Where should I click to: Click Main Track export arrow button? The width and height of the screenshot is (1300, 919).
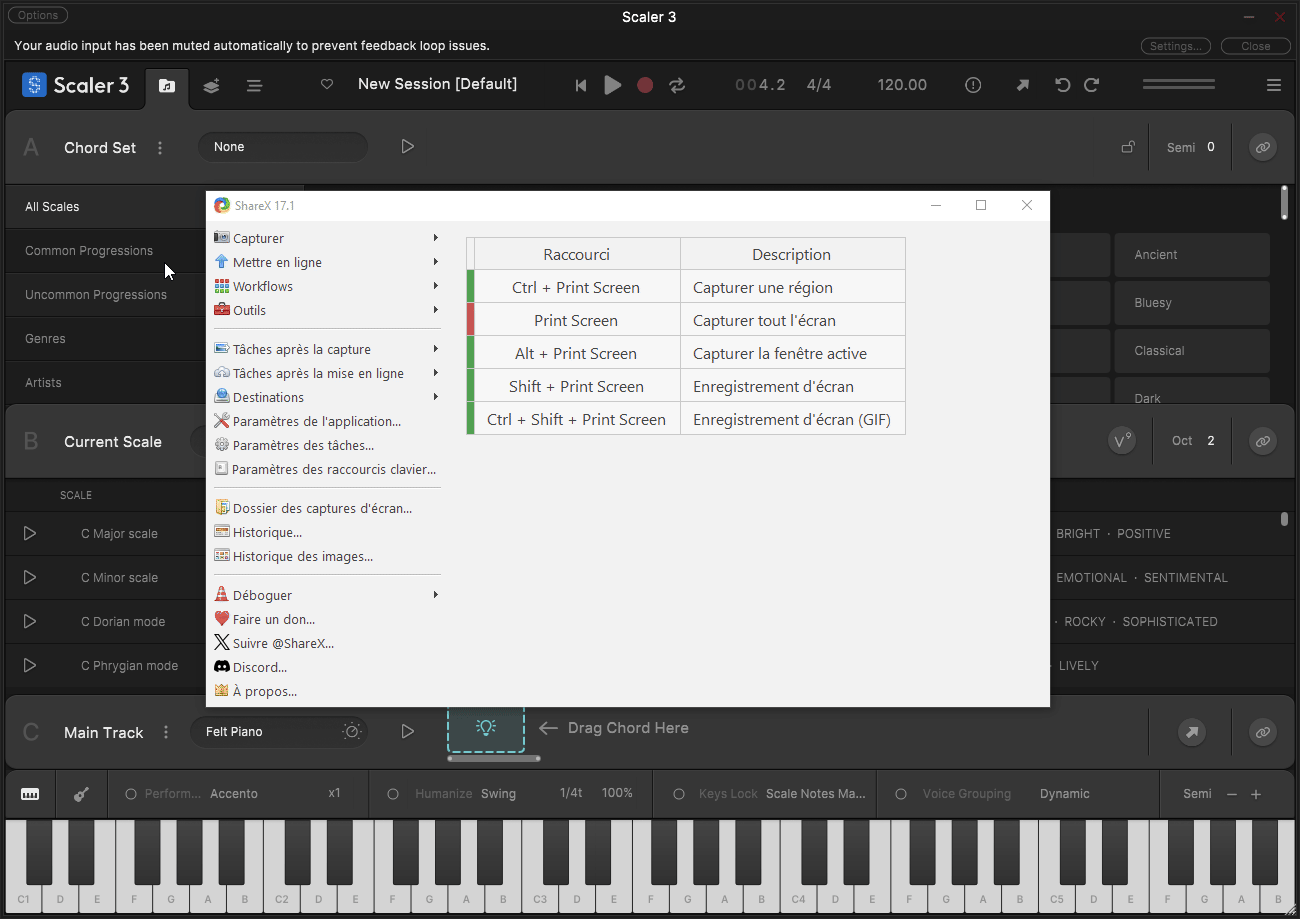click(x=1191, y=732)
